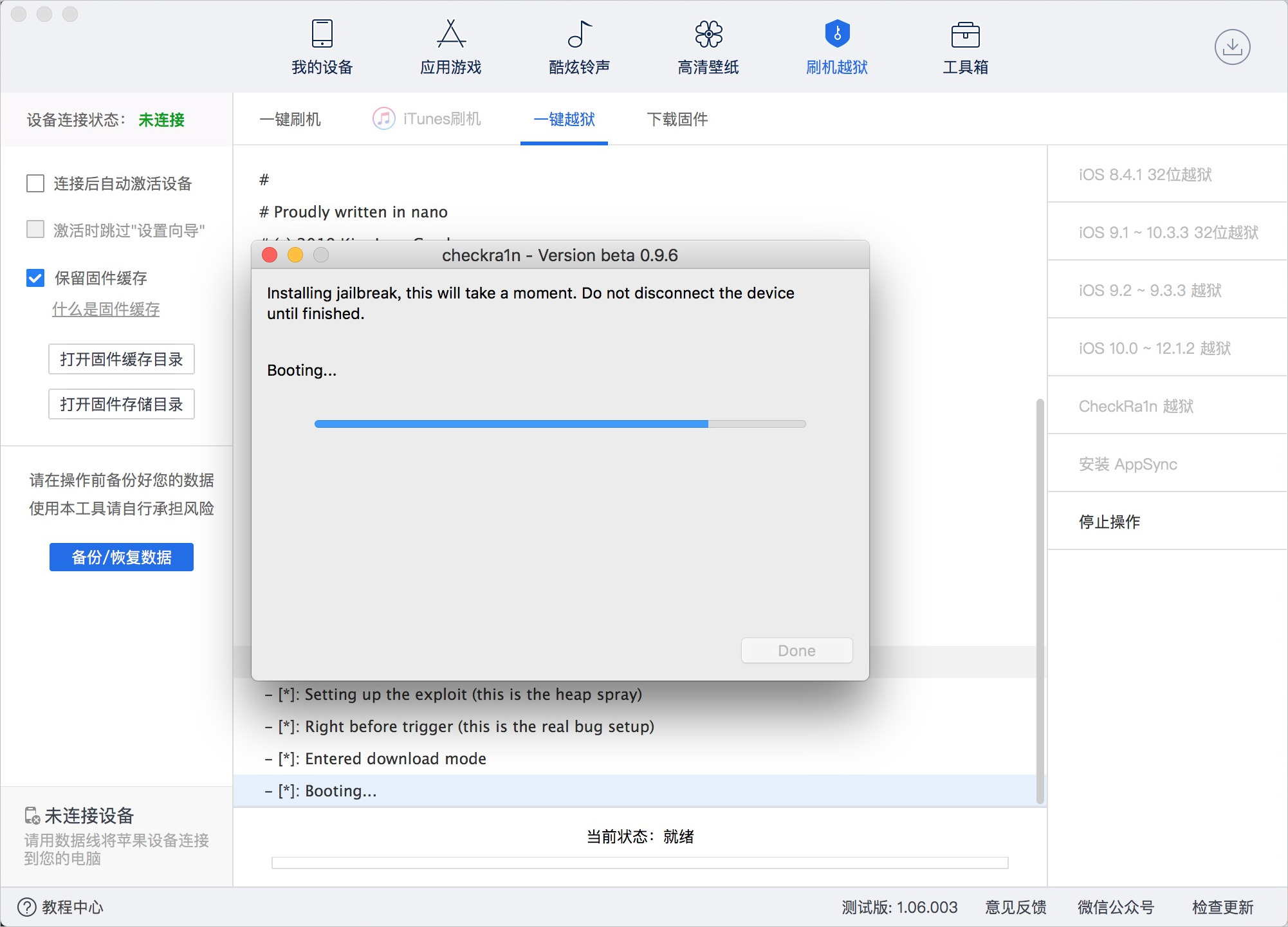The width and height of the screenshot is (1288, 927).
Task: Open the 下载固件 tab
Action: tap(677, 119)
